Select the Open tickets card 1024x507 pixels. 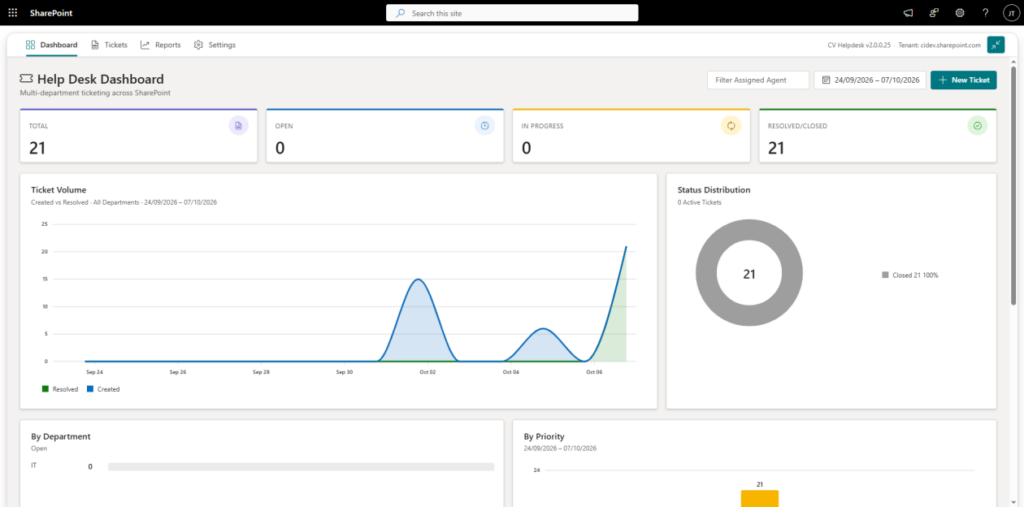385,135
